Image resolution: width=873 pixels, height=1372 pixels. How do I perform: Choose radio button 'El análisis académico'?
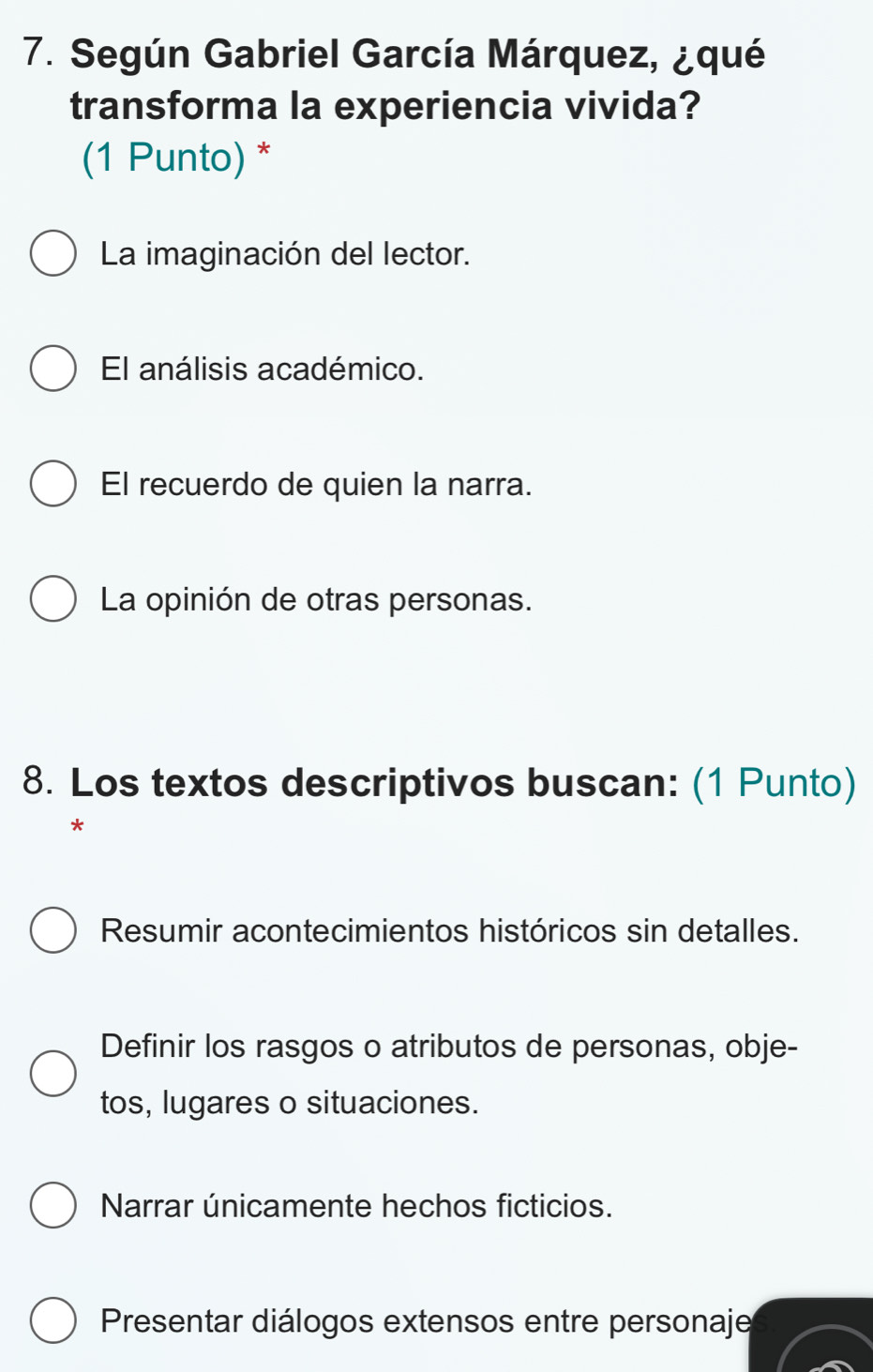[x=53, y=369]
